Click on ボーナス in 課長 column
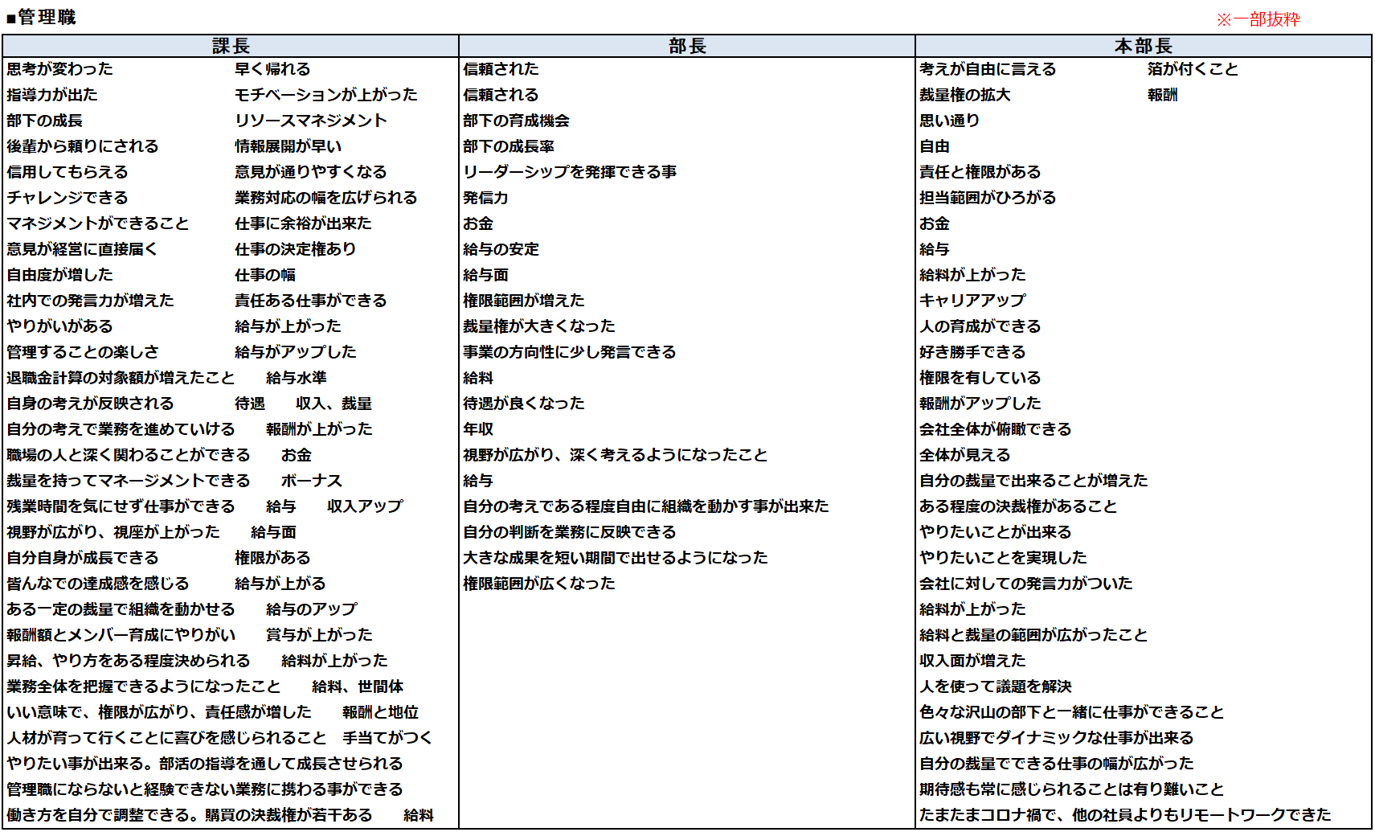Viewport: 1375px width, 832px height. point(311,481)
